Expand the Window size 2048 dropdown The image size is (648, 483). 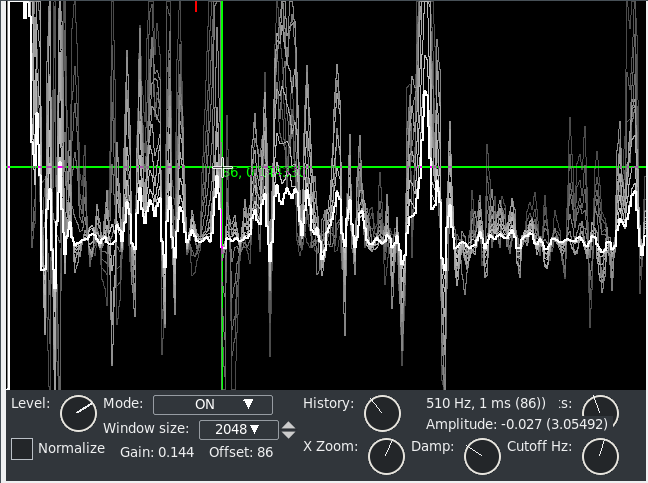pos(238,430)
